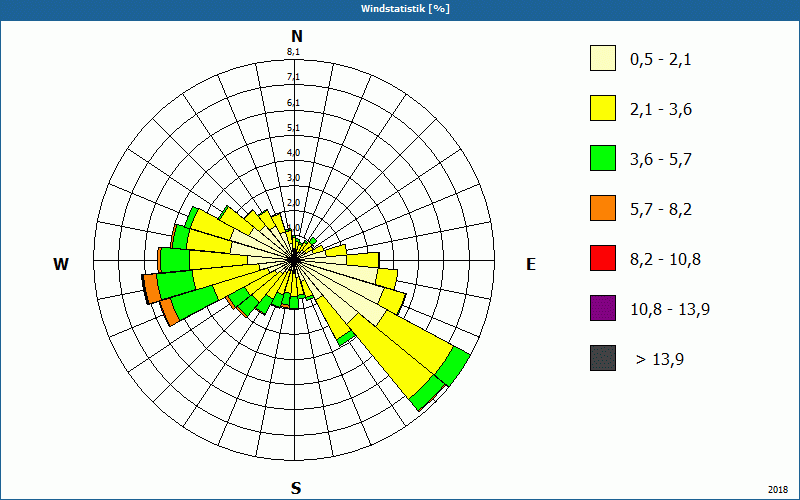
Task: Click the dark gray > 13,9 legend swatch
Action: (x=603, y=358)
